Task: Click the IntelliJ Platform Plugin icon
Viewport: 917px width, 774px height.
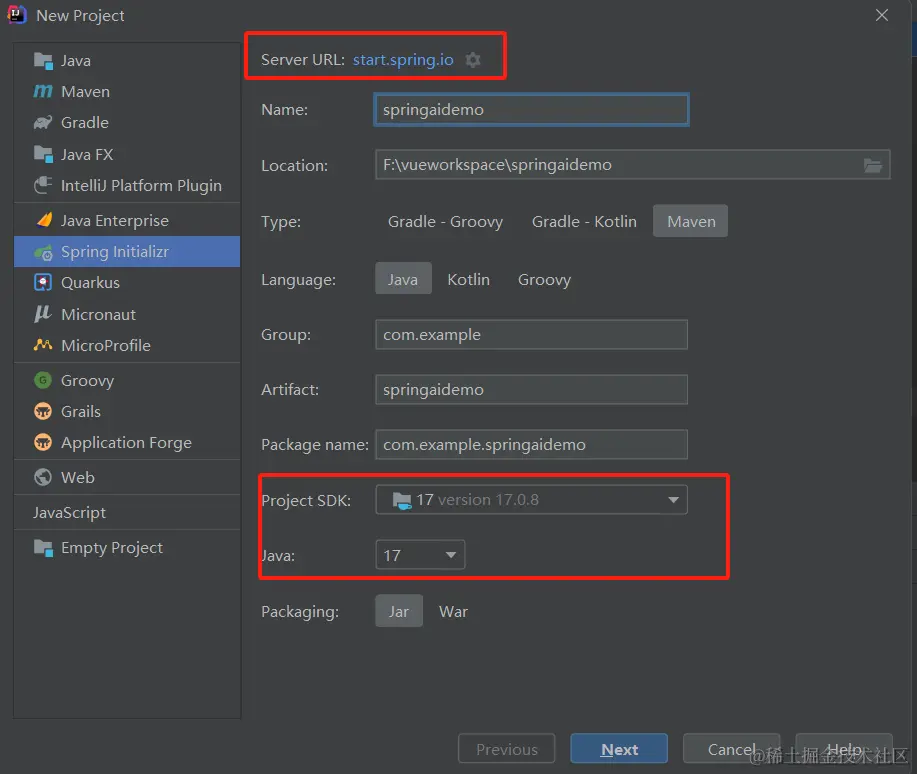Action: [43, 185]
